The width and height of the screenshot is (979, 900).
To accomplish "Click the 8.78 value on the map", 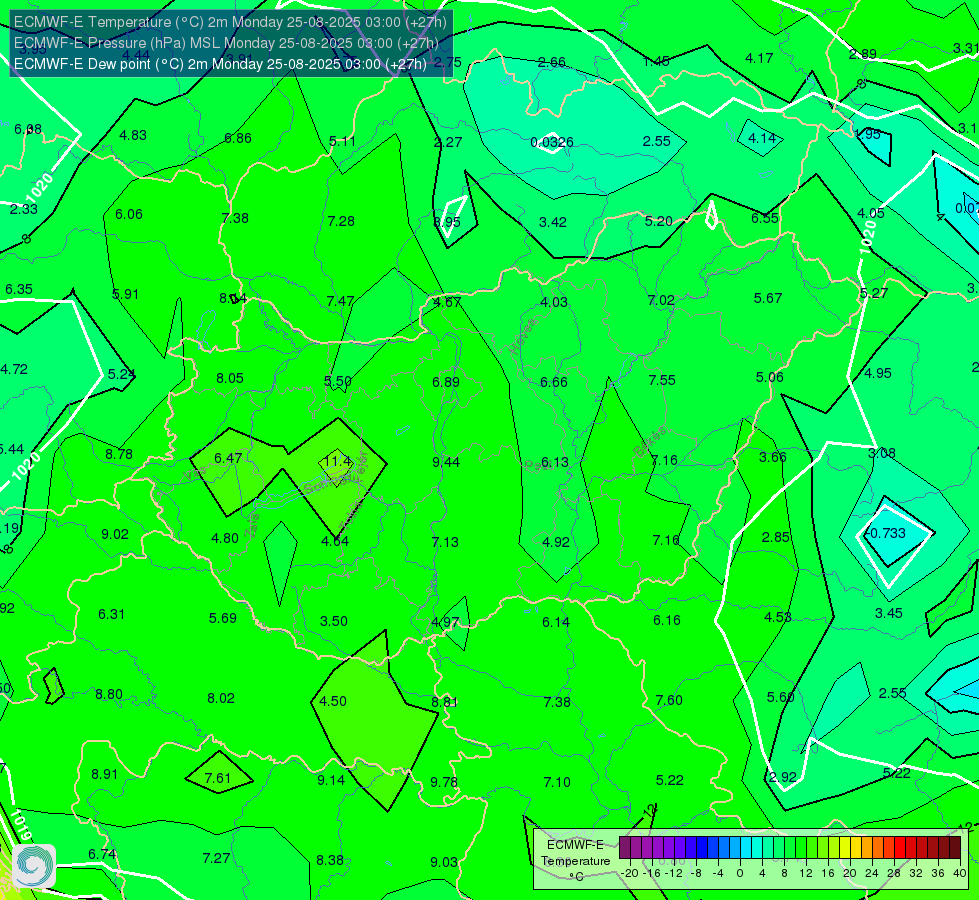I will pos(119,454).
